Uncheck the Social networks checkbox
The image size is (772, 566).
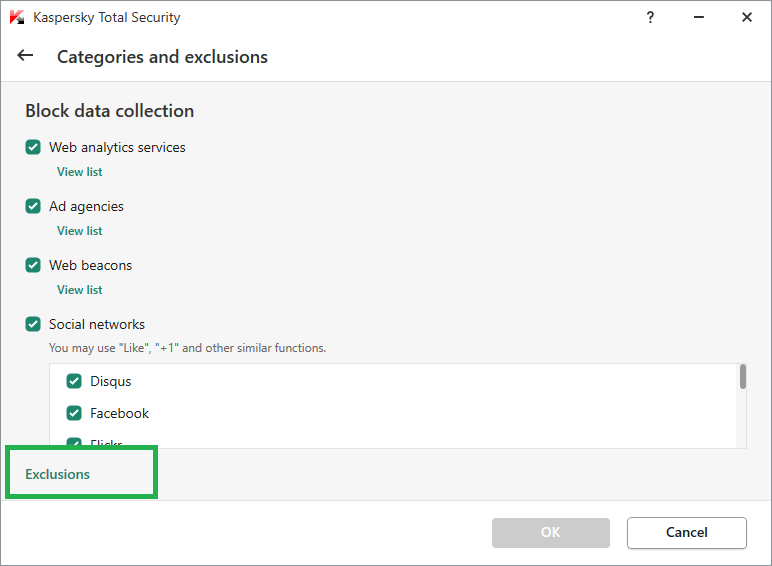(x=33, y=324)
